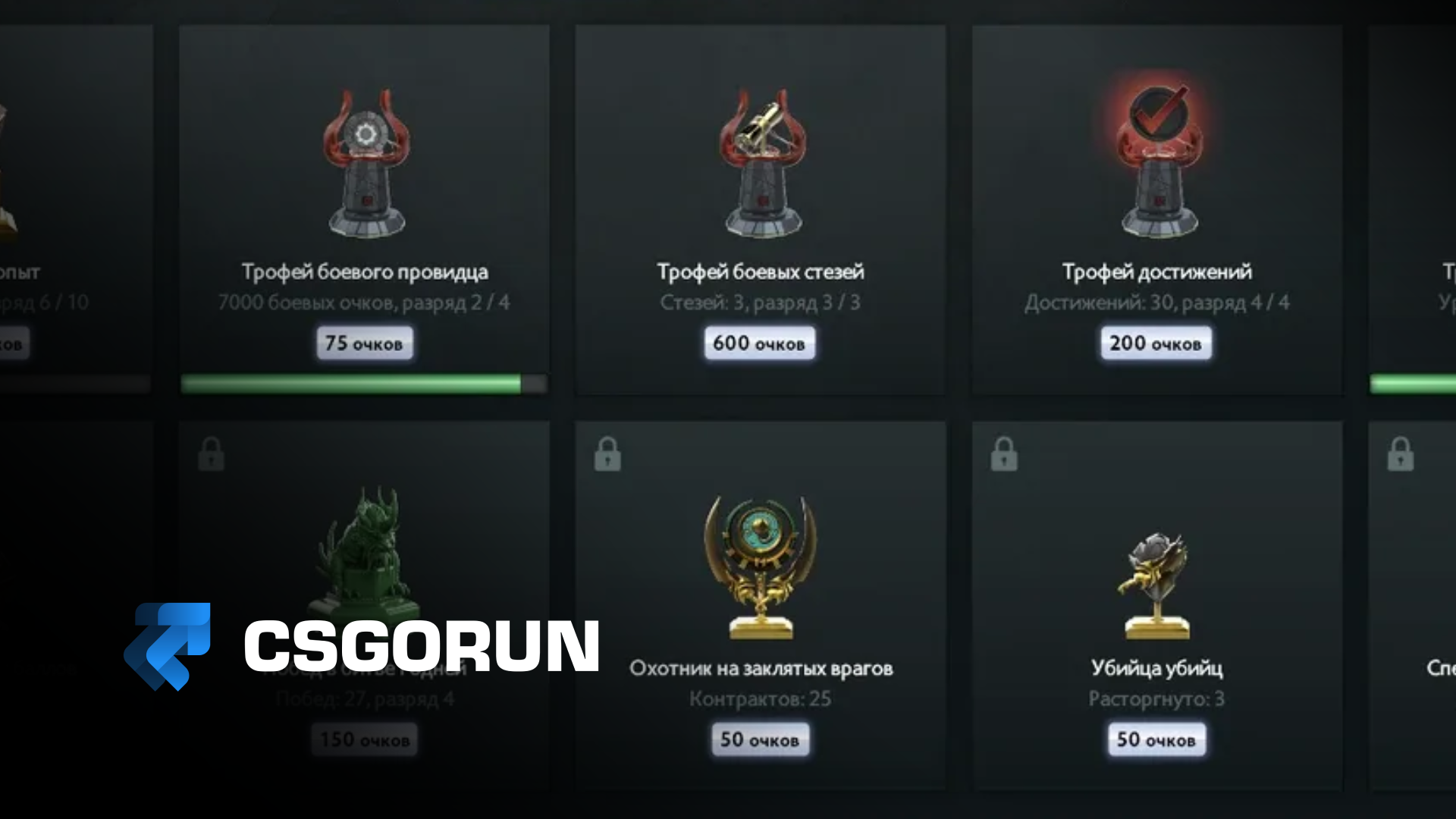Screen dimensions: 1456x819
Task: Click the red checkmark Трофей достижений trophy
Action: (1158, 161)
